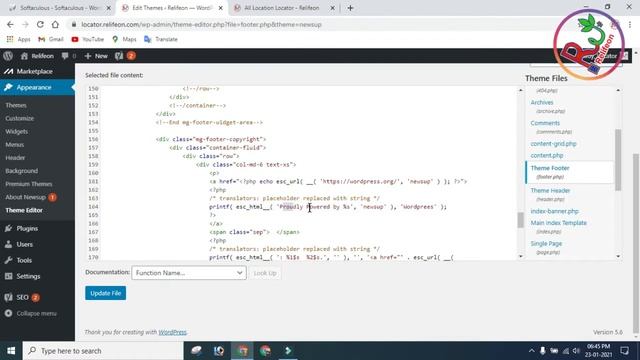The width and height of the screenshot is (640, 360).
Task: Open the Yoast SEO admin bar icon
Action: [124, 56]
